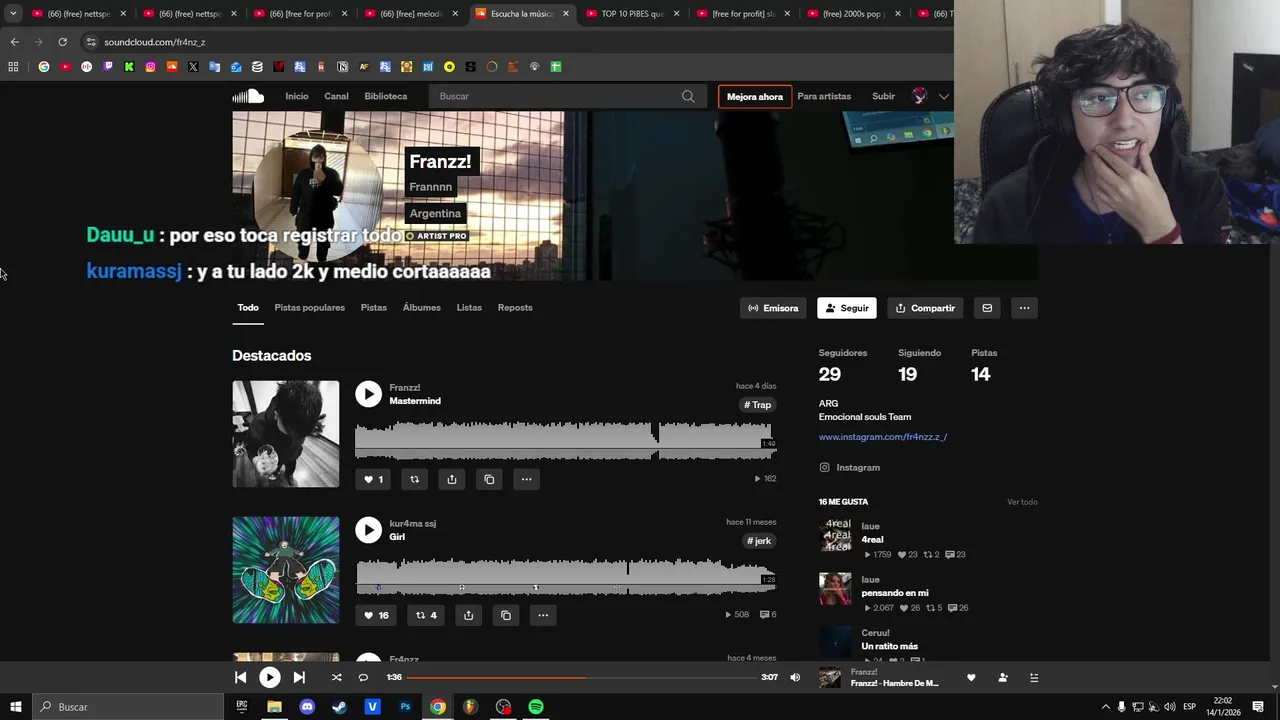Open more options for Girl track
This screenshot has width=1280, height=720.
(x=543, y=615)
